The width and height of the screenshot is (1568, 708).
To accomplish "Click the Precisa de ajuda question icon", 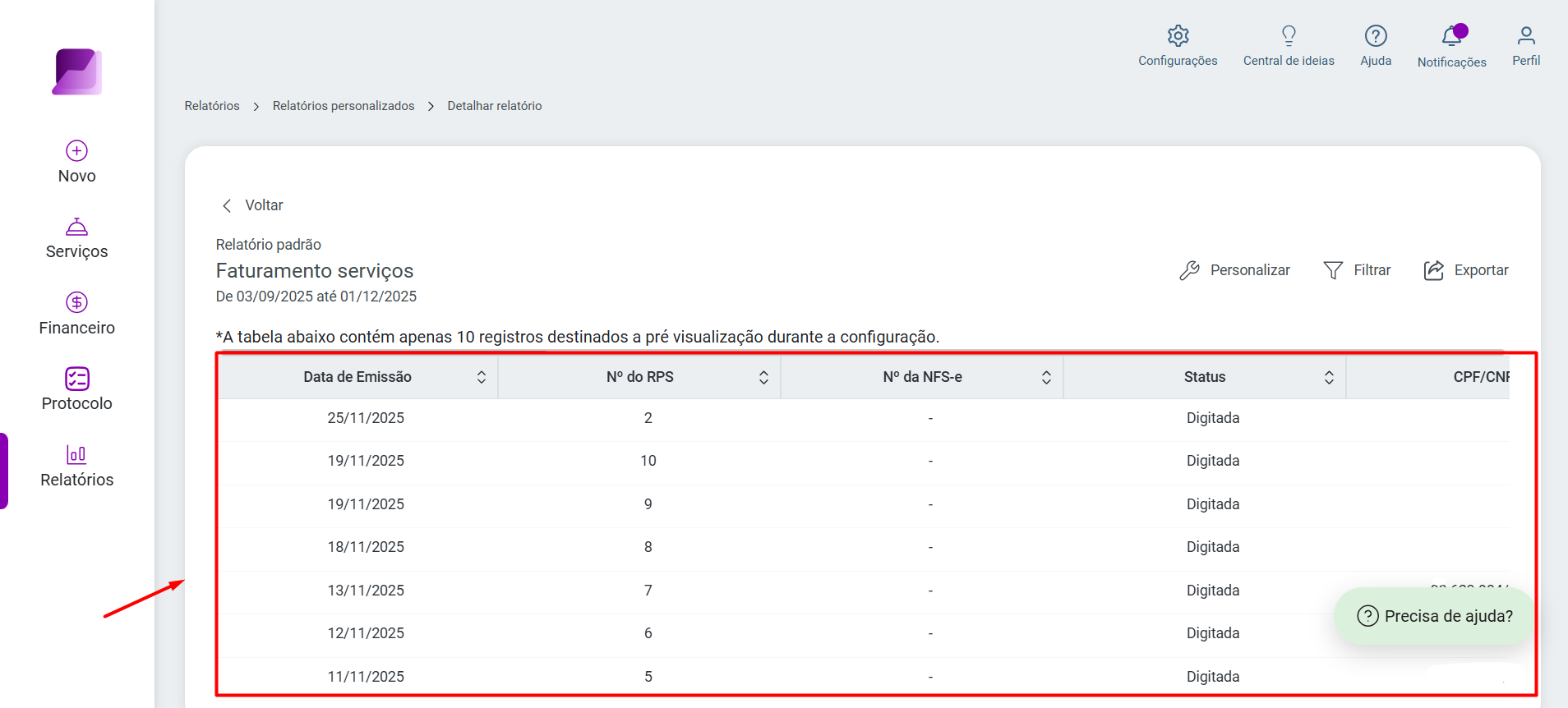I will (1367, 616).
